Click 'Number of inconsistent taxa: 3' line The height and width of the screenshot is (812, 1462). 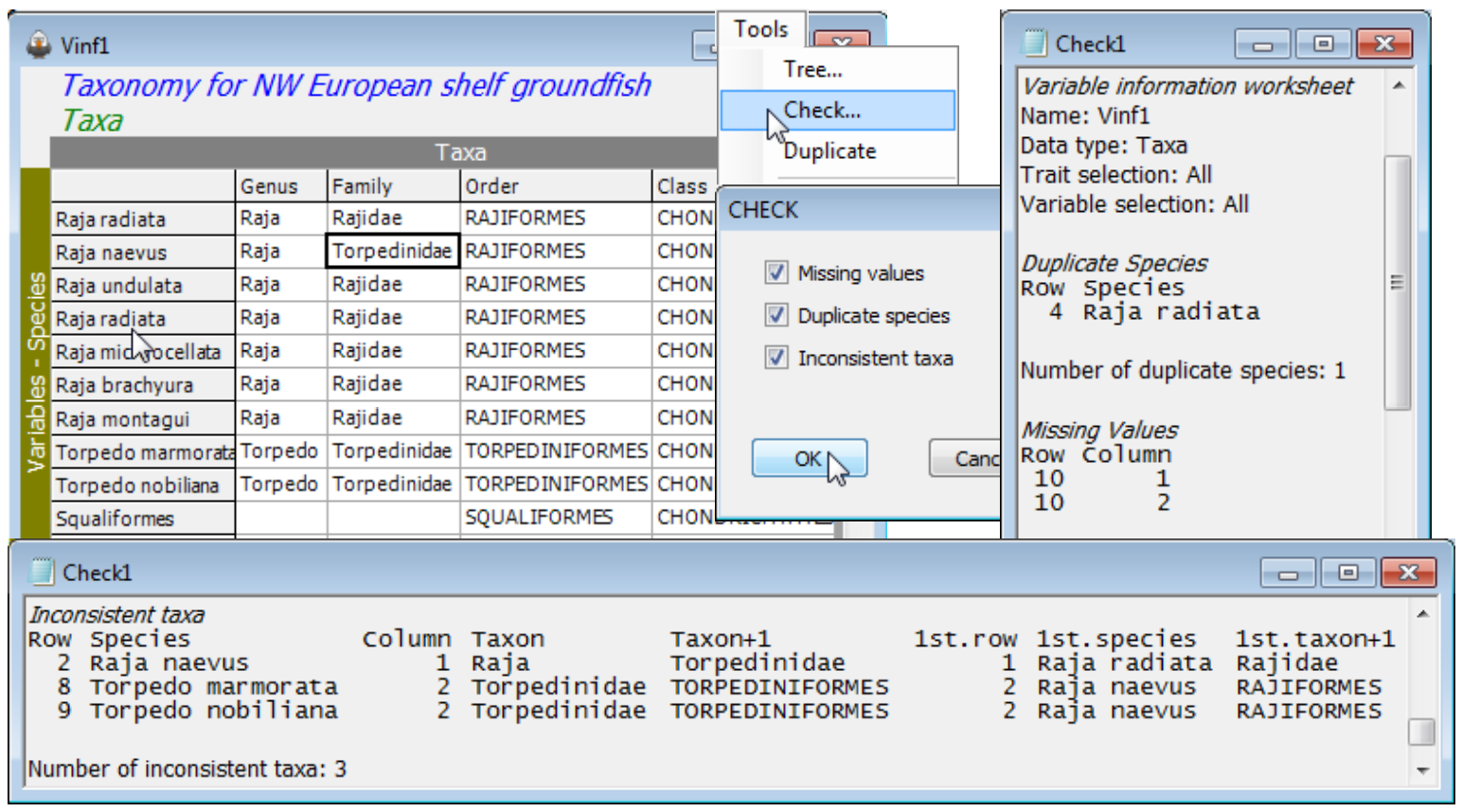(x=187, y=768)
